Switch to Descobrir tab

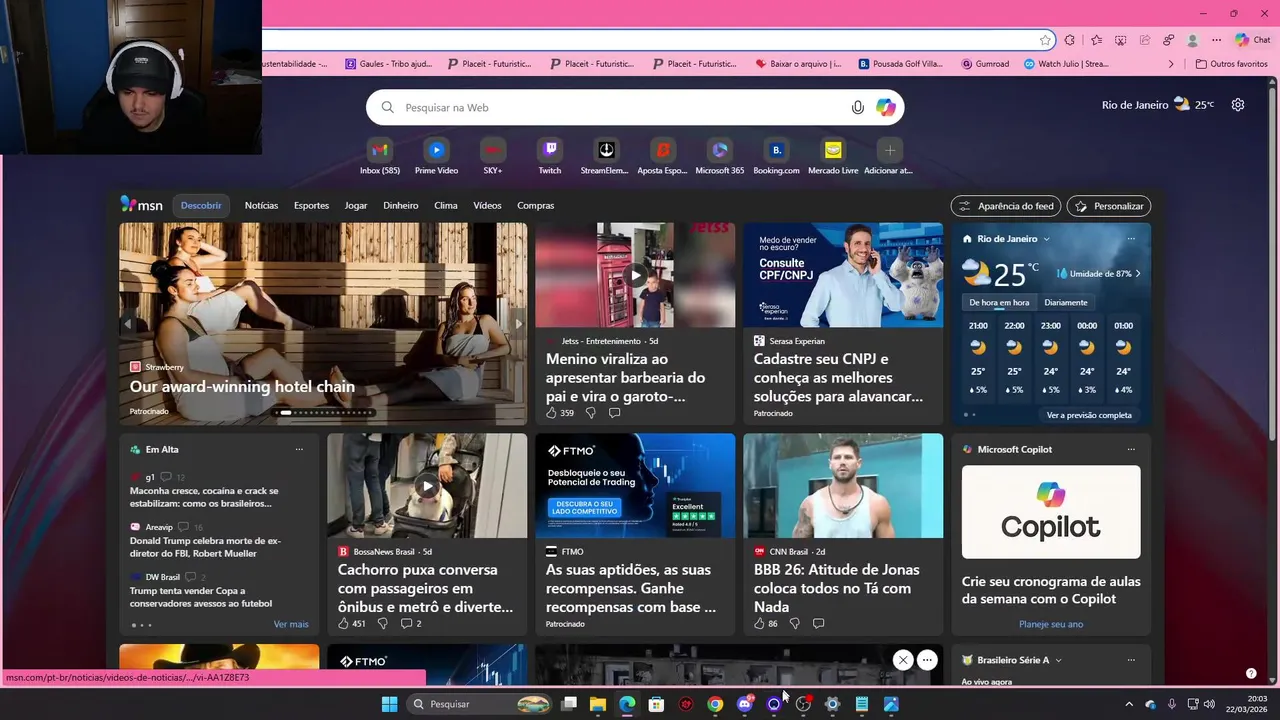201,205
